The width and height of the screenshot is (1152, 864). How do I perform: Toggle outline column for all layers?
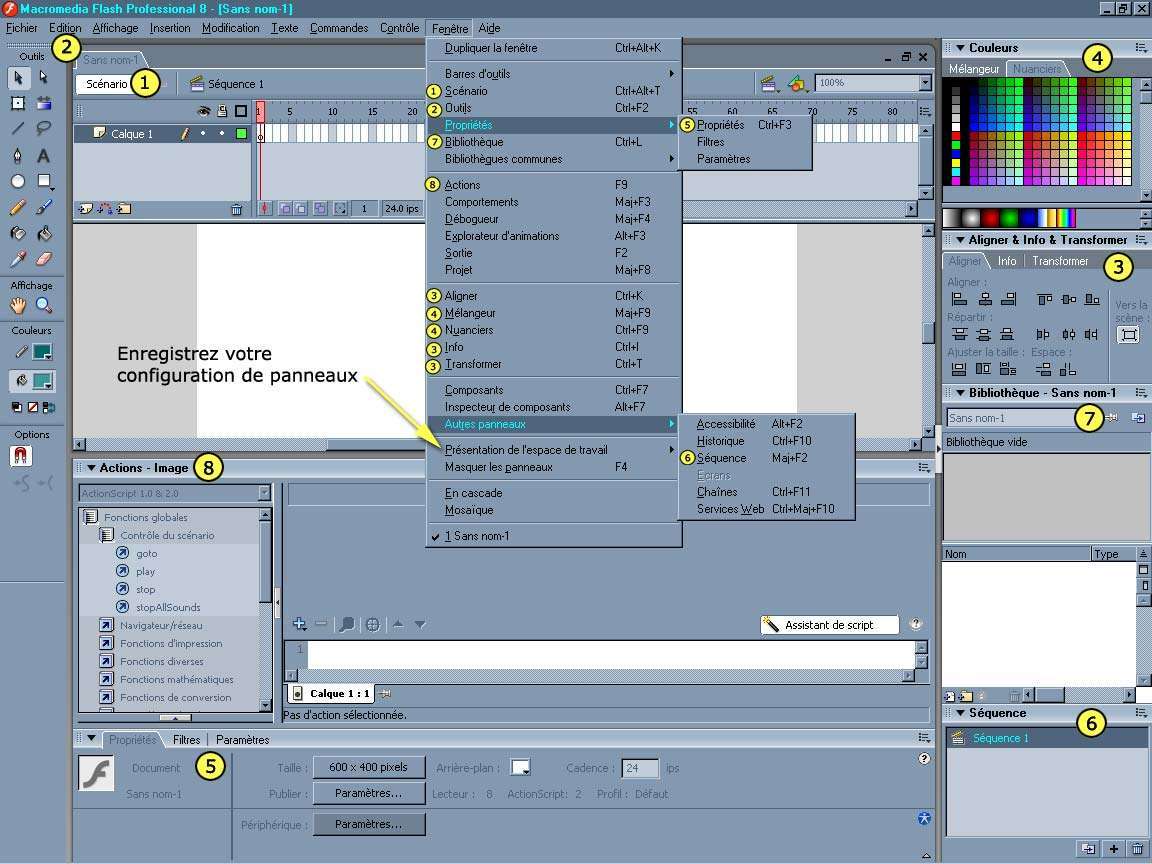pos(240,111)
